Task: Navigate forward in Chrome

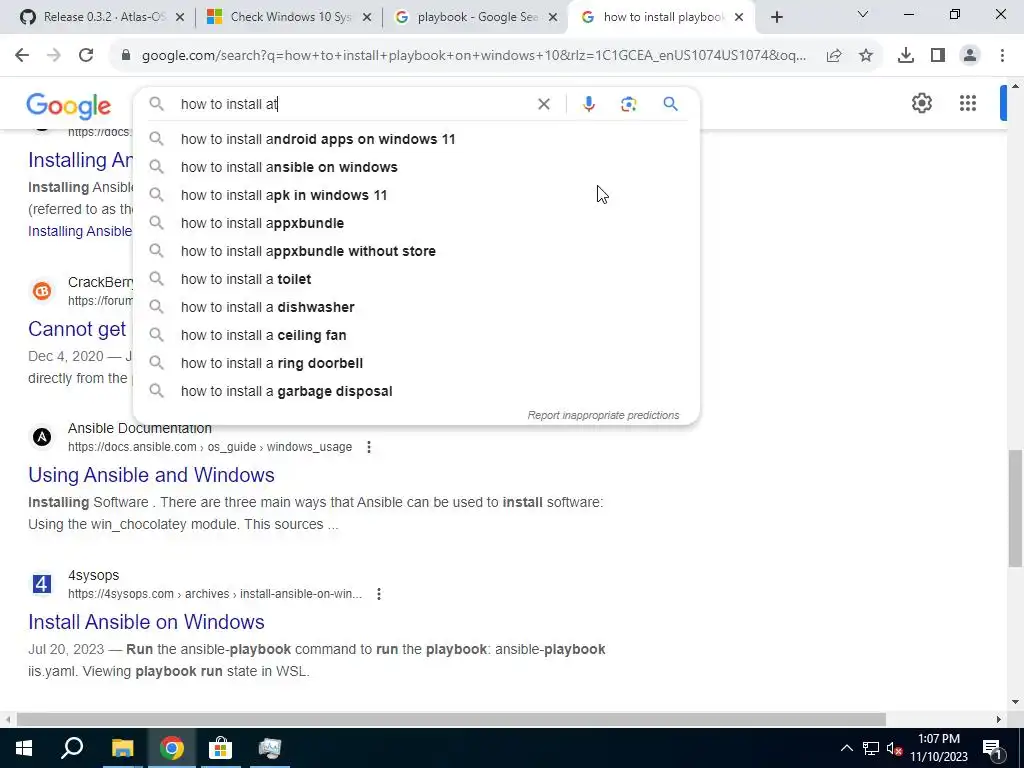Action: pyautogui.click(x=54, y=56)
